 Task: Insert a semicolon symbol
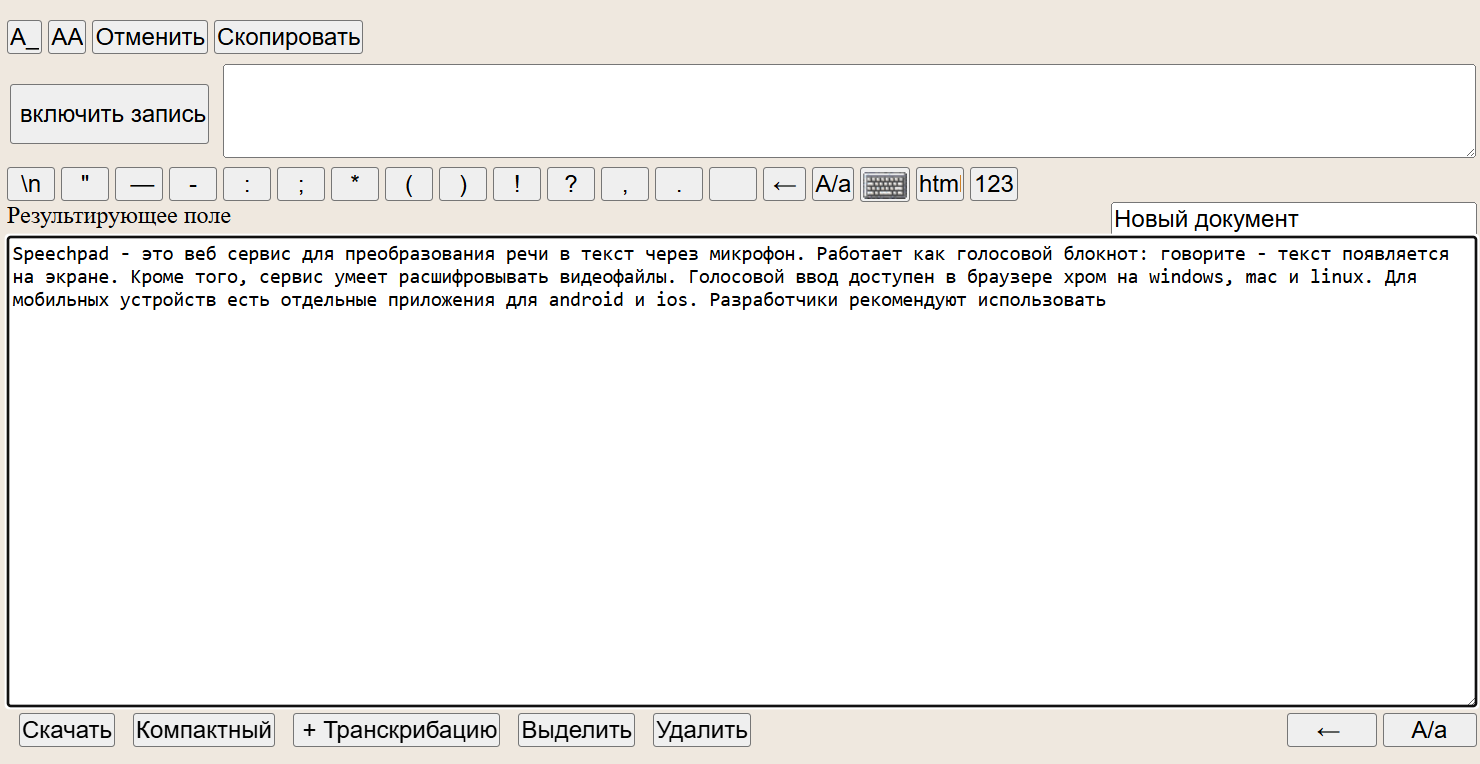tap(301, 184)
